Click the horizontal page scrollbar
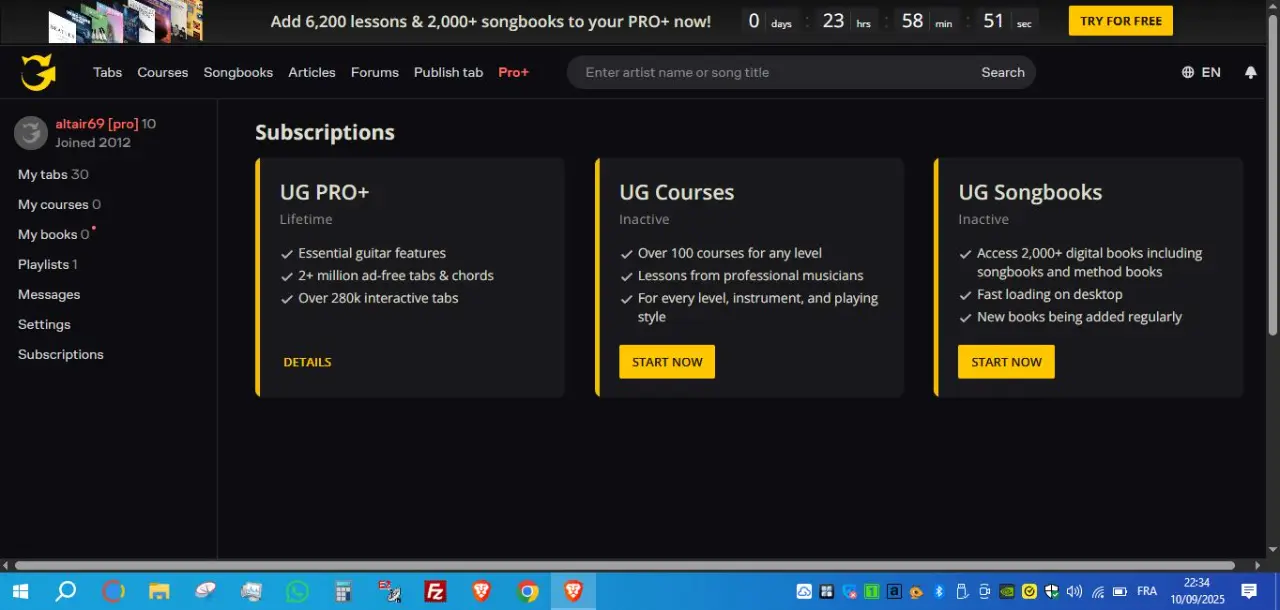The width and height of the screenshot is (1280, 610). click(x=625, y=565)
